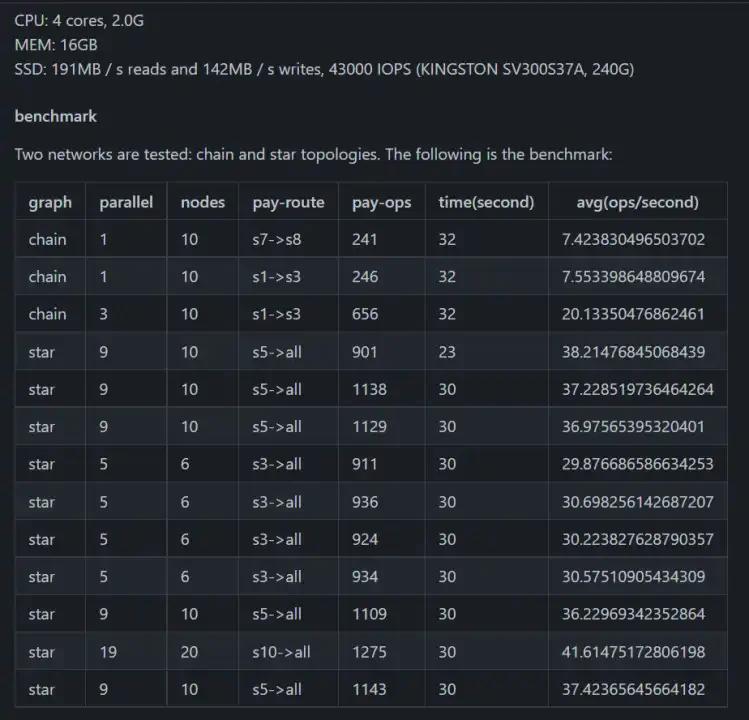Select the 'nodes' column header
The height and width of the screenshot is (720, 749).
click(202, 202)
